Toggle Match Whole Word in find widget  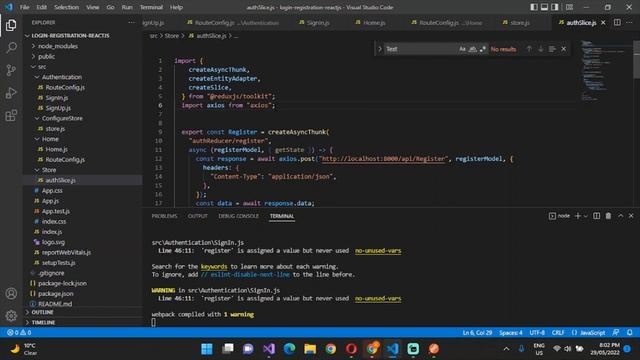pyautogui.click(x=473, y=49)
